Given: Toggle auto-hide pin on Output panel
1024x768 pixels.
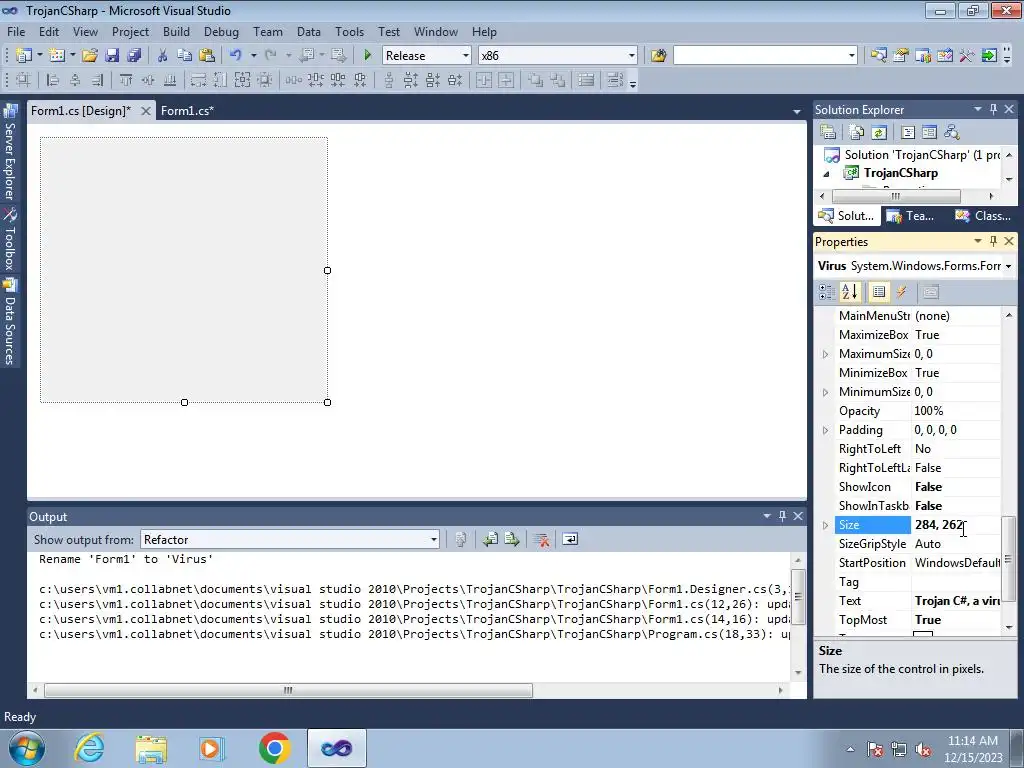Looking at the screenshot, I should 782,517.
